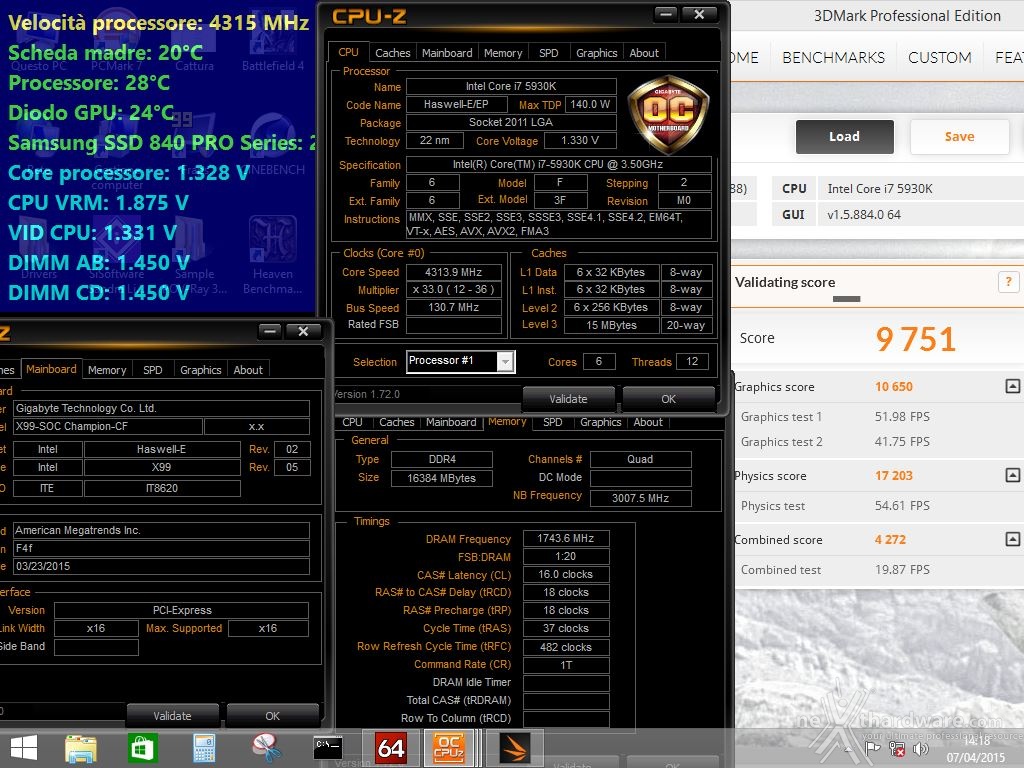Open SPD tab in the CPU-Z mainboard window
This screenshot has width=1024, height=768.
click(x=153, y=370)
